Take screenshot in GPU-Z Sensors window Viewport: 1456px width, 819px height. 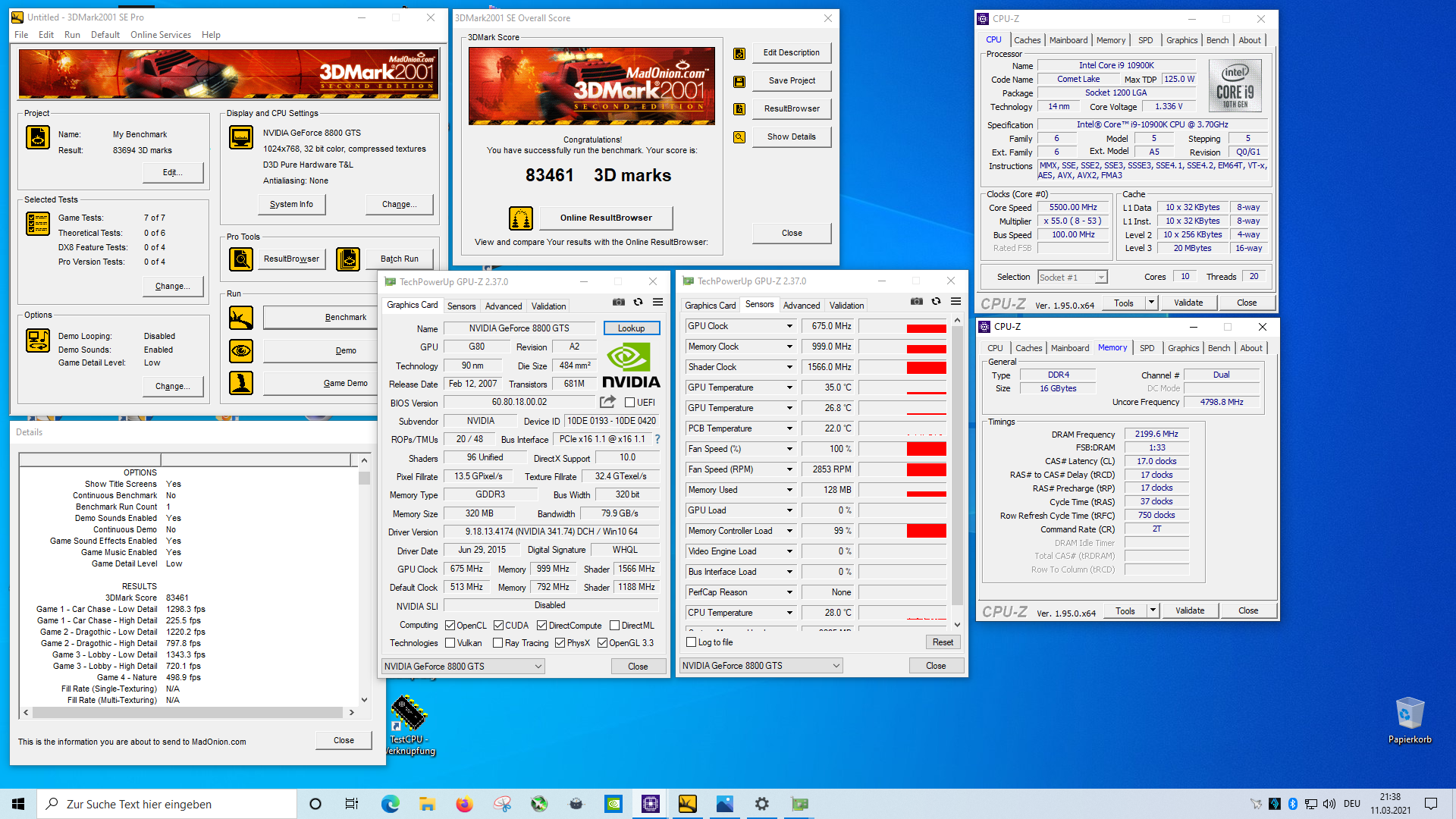click(x=917, y=301)
